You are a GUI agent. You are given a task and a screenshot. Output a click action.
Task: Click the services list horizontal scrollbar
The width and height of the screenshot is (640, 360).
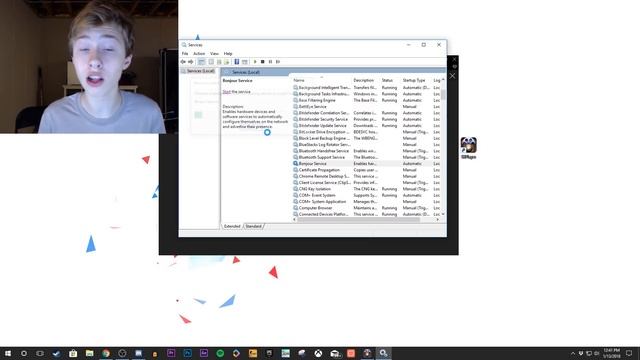tap(359, 220)
